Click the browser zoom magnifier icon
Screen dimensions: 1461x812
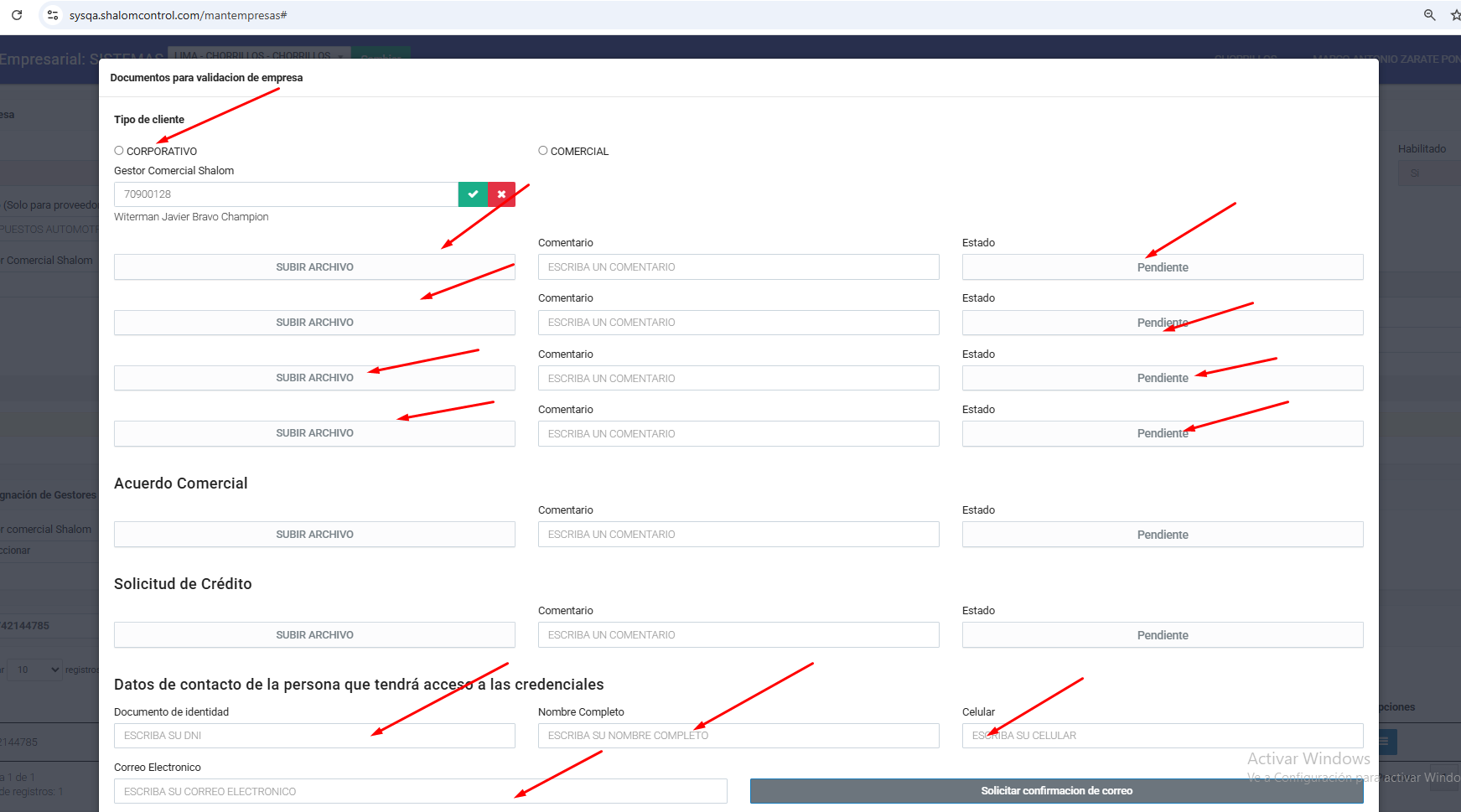pyautogui.click(x=1429, y=15)
